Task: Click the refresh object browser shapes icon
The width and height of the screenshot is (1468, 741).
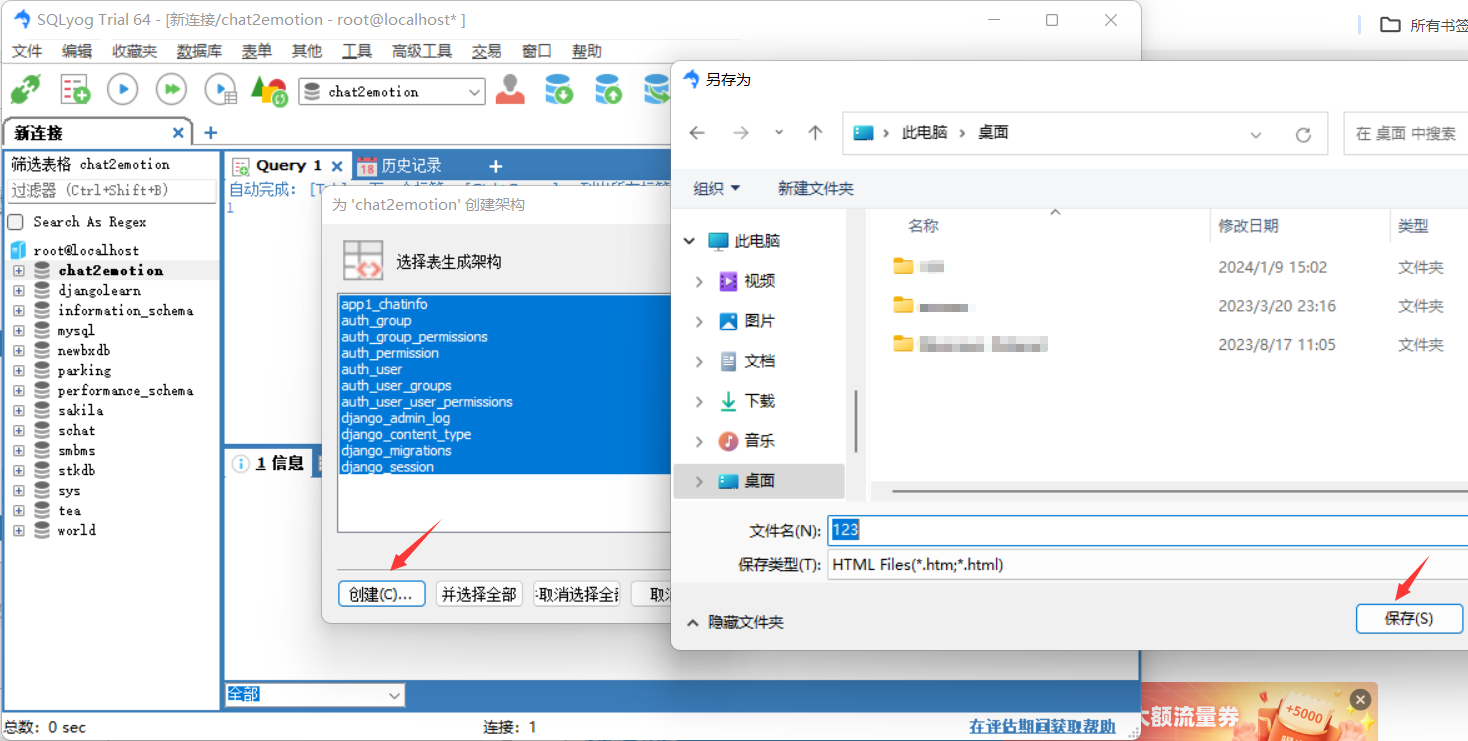Action: coord(269,91)
